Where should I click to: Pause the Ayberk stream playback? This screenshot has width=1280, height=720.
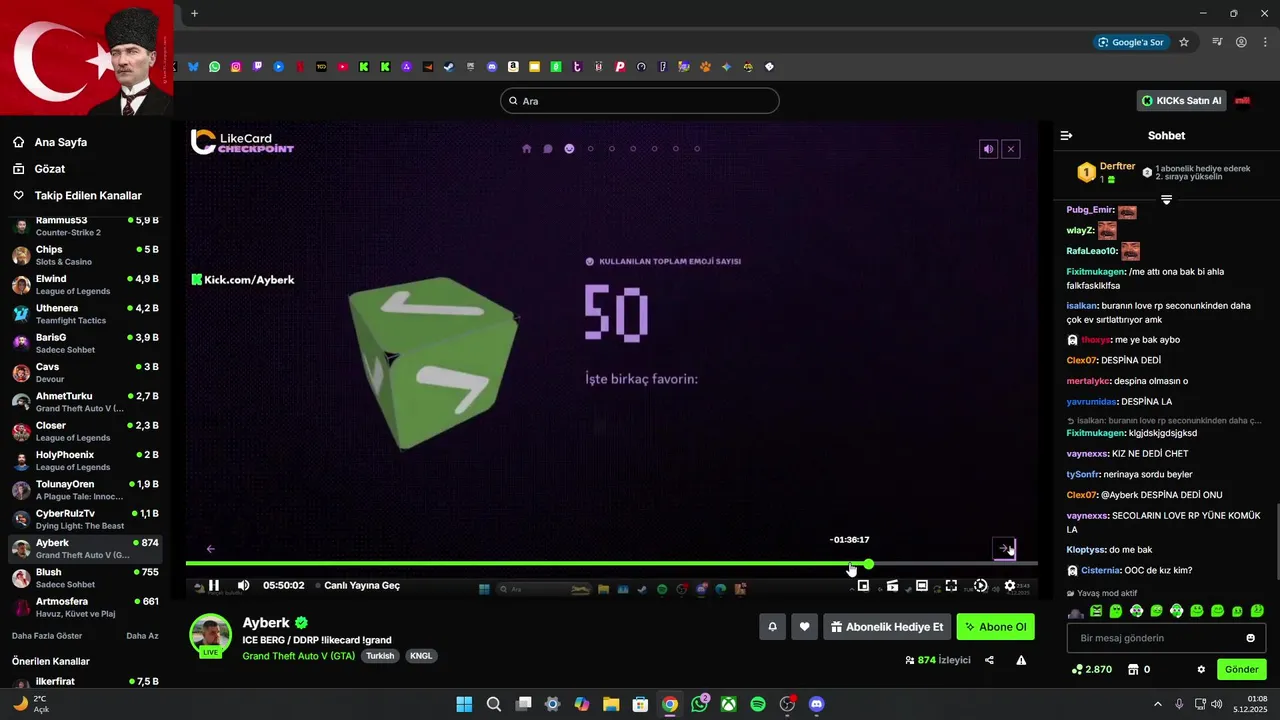(x=214, y=585)
